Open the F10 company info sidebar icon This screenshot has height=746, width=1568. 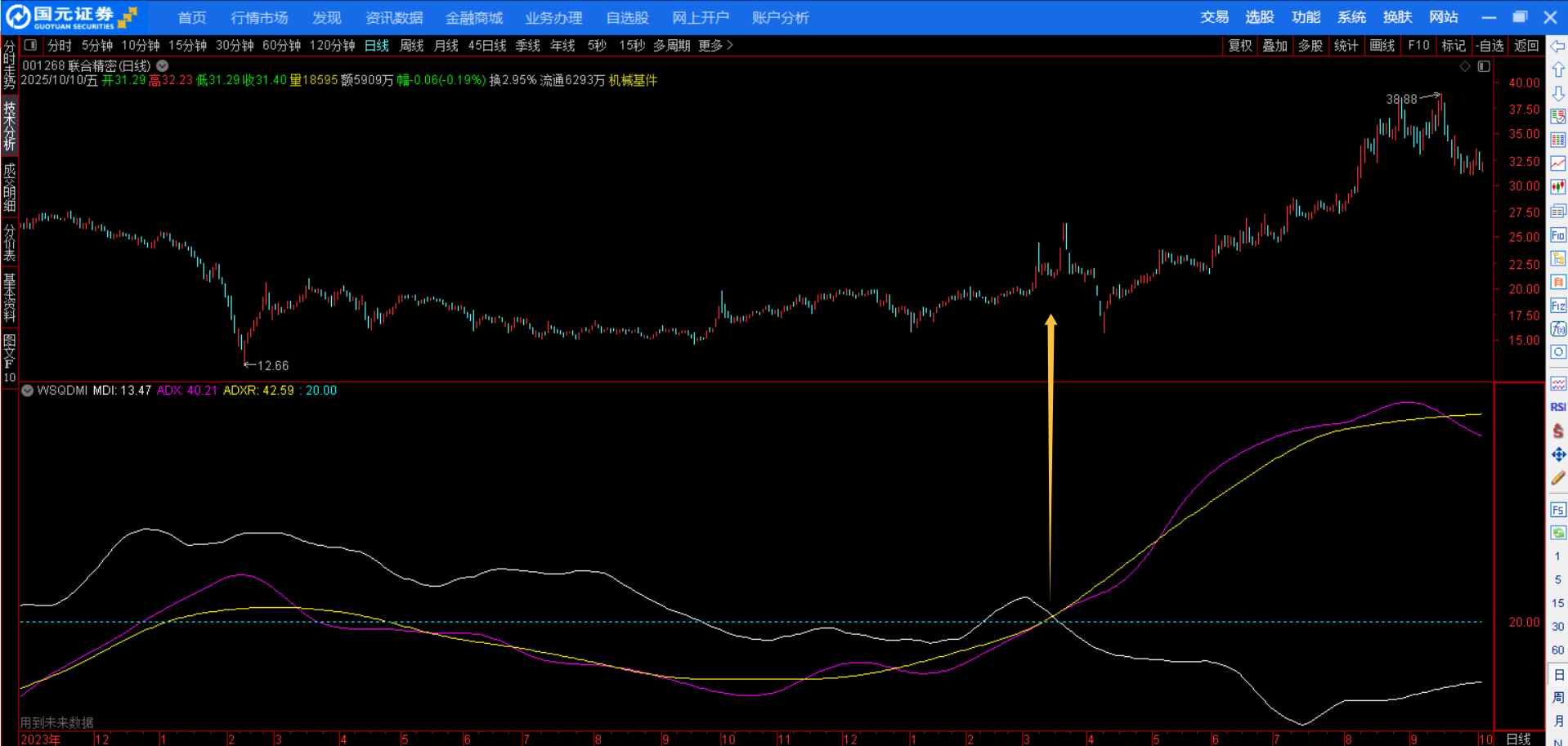pos(1558,235)
